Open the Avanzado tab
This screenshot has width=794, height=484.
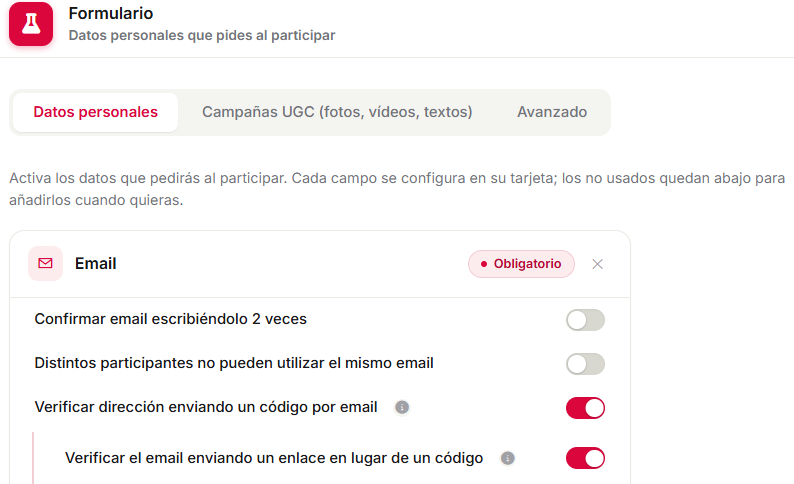coord(552,112)
